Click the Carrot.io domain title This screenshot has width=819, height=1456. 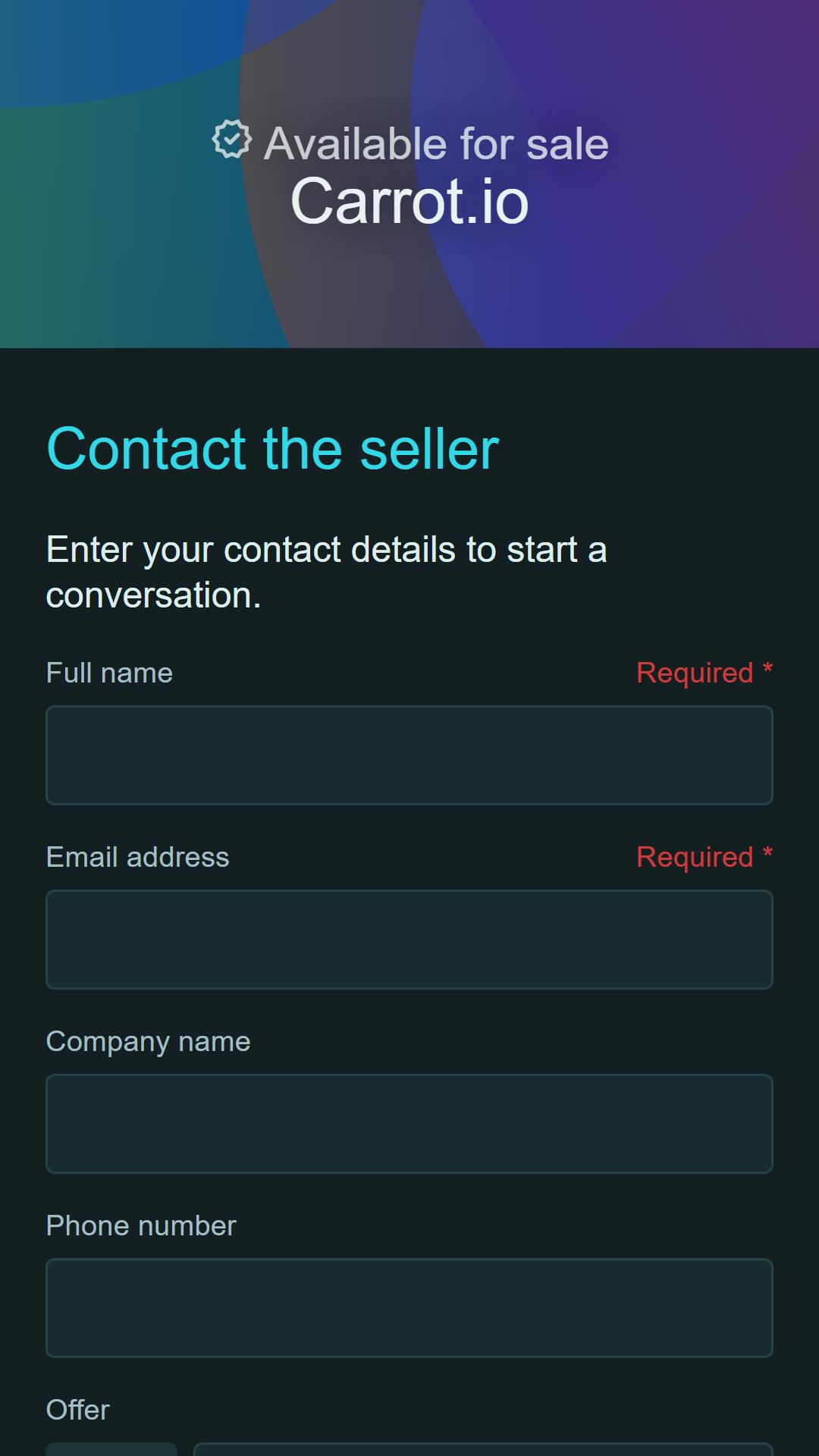[x=409, y=201]
